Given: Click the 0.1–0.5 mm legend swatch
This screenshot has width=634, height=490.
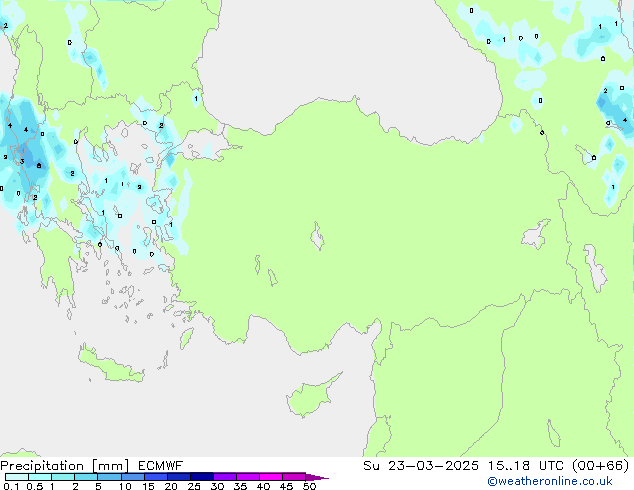Looking at the screenshot, I should click(17, 477).
